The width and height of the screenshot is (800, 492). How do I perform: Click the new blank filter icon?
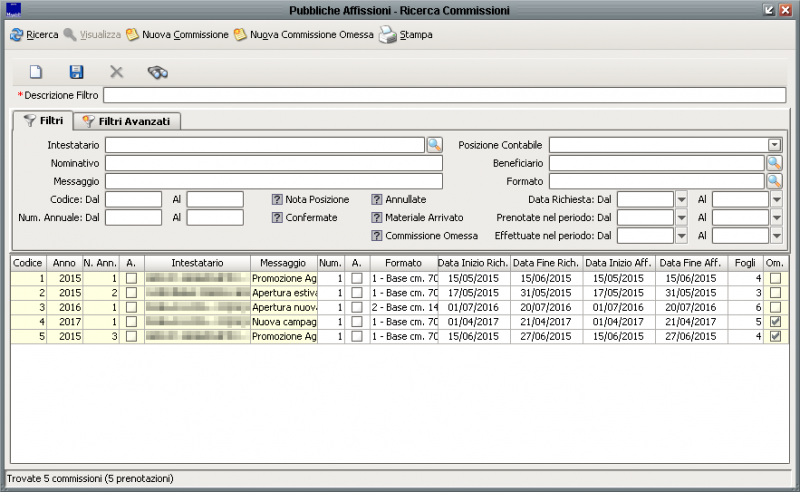(x=36, y=72)
